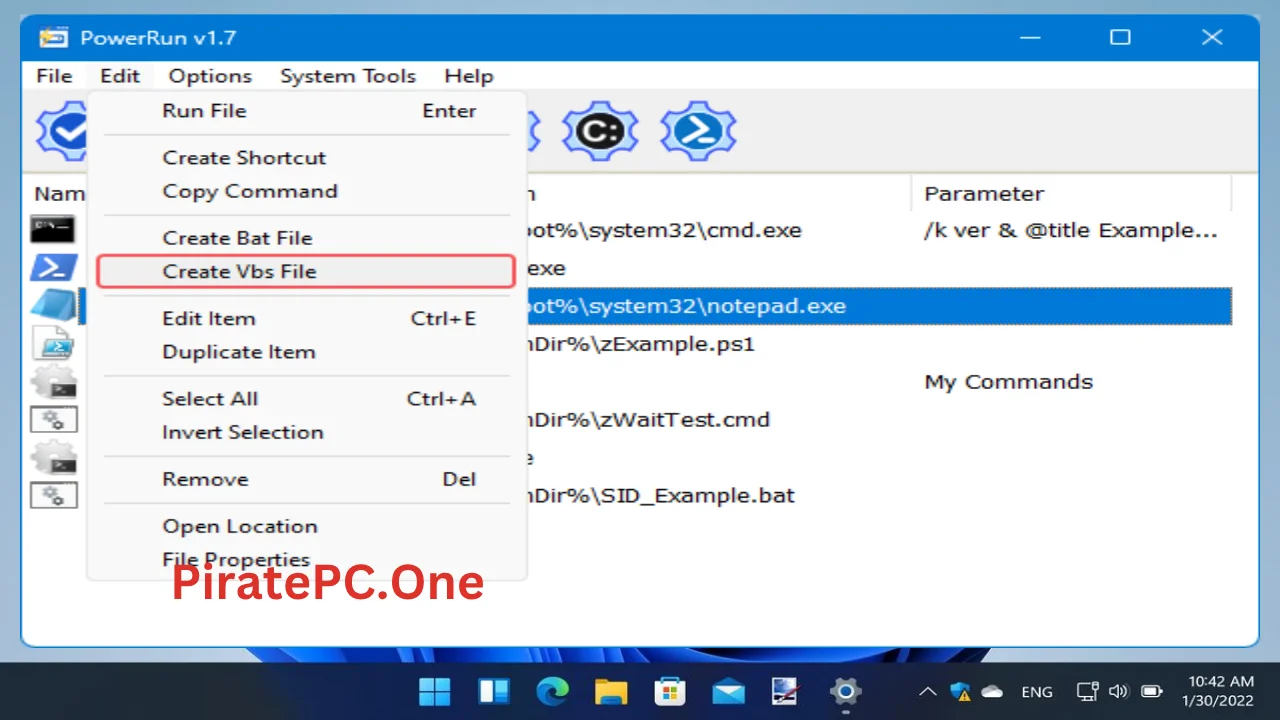Choose Run File from the Edit menu
1280x720 pixels.
[307, 111]
